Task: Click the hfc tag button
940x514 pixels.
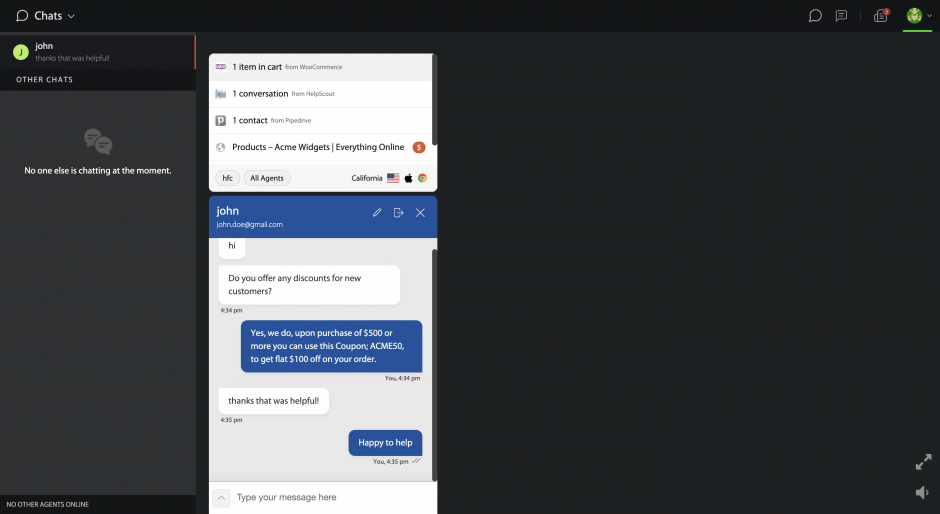Action: [x=227, y=178]
